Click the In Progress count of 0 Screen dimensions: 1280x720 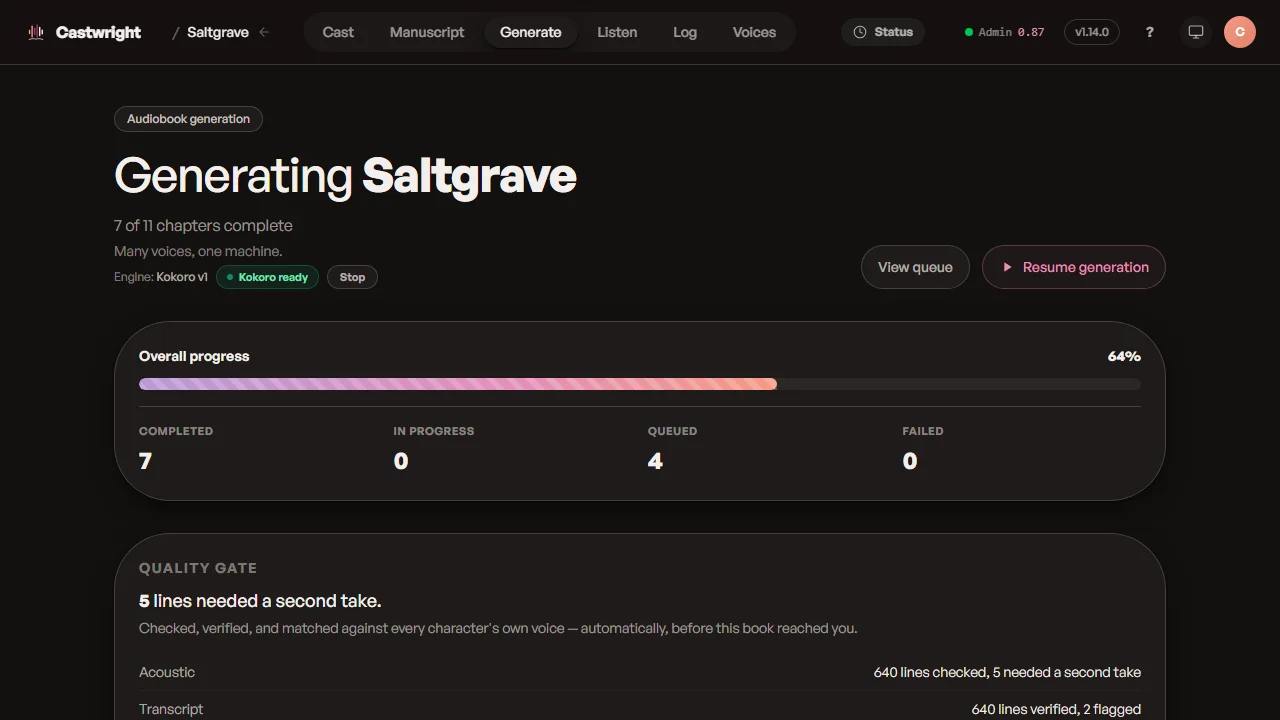[401, 461]
